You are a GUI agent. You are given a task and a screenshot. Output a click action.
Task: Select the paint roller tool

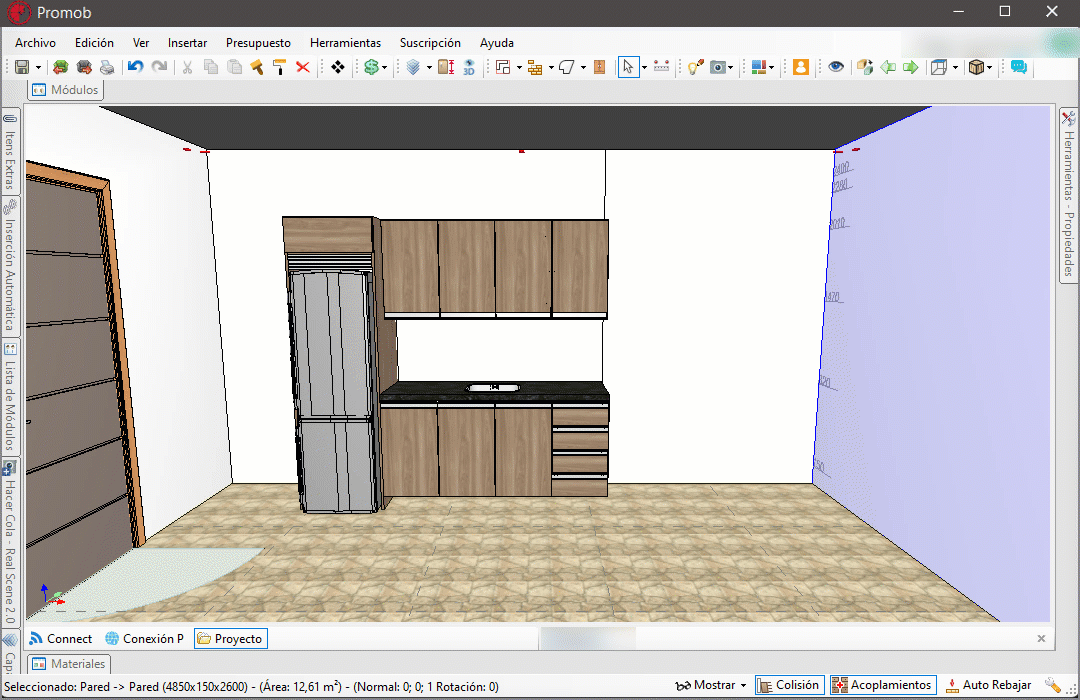click(280, 67)
